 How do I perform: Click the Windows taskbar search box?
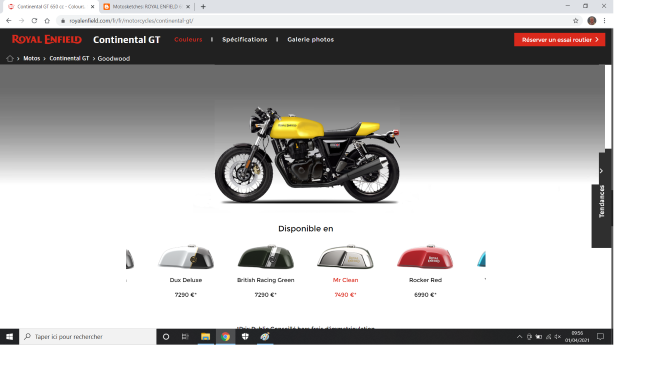88,337
